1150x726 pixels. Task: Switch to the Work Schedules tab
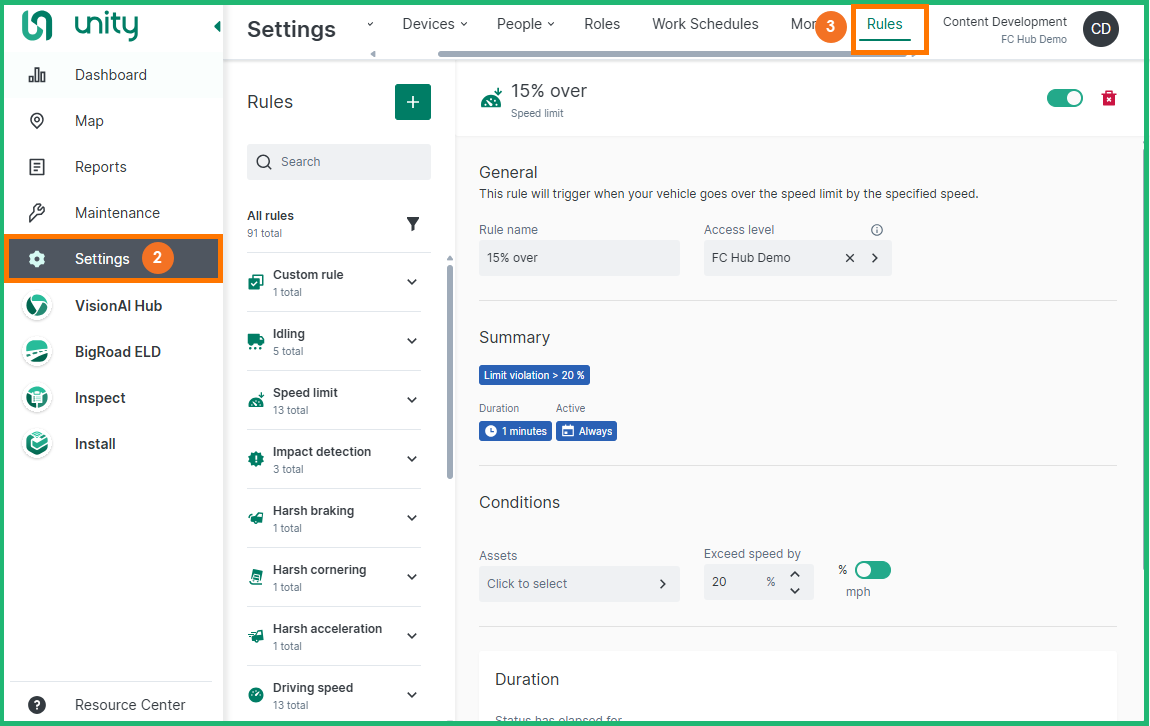(x=705, y=24)
